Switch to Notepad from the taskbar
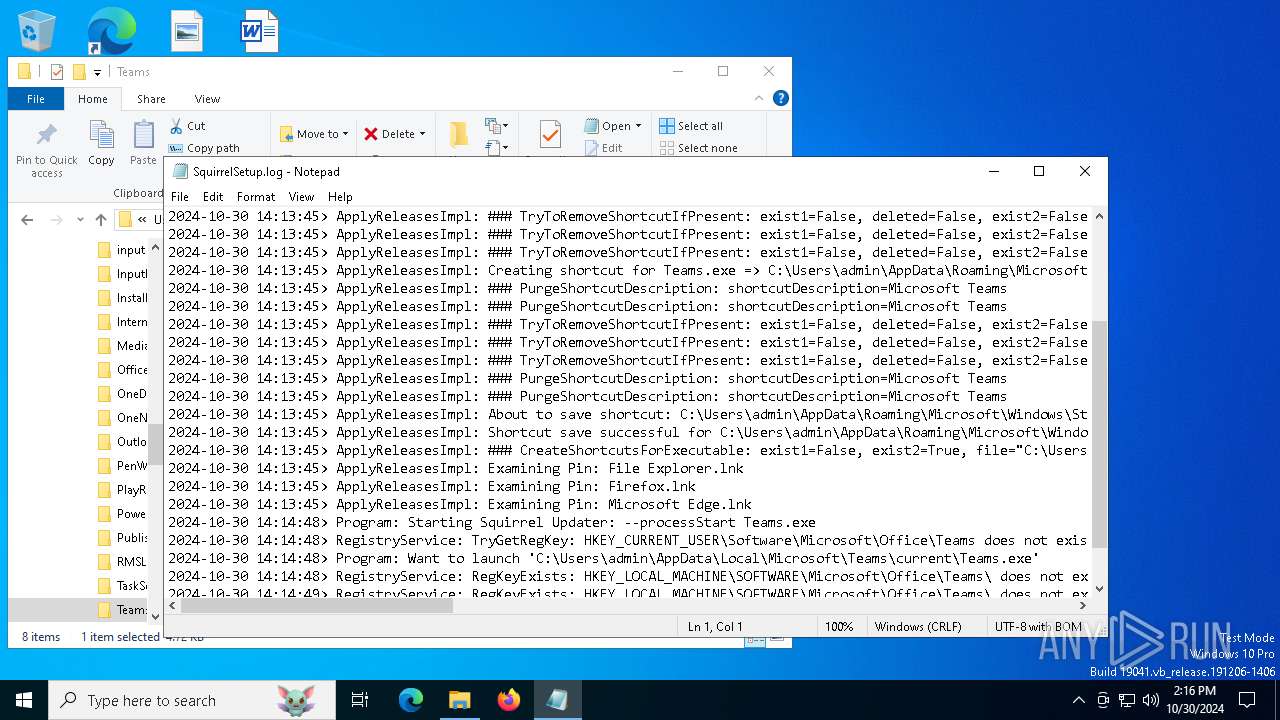1280x720 pixels. pyautogui.click(x=557, y=701)
